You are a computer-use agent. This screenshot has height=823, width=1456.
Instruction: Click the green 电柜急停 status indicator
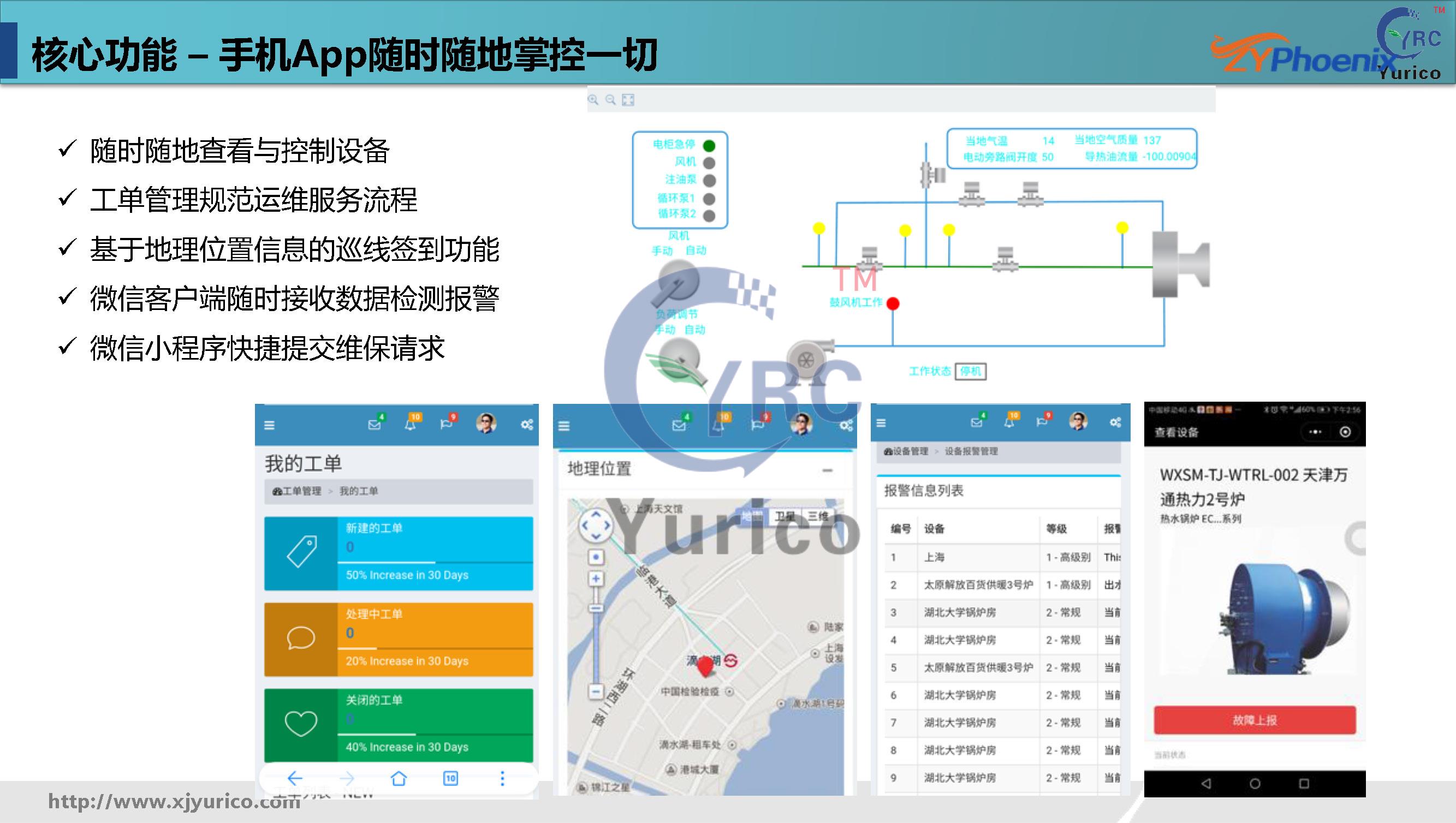[x=709, y=146]
